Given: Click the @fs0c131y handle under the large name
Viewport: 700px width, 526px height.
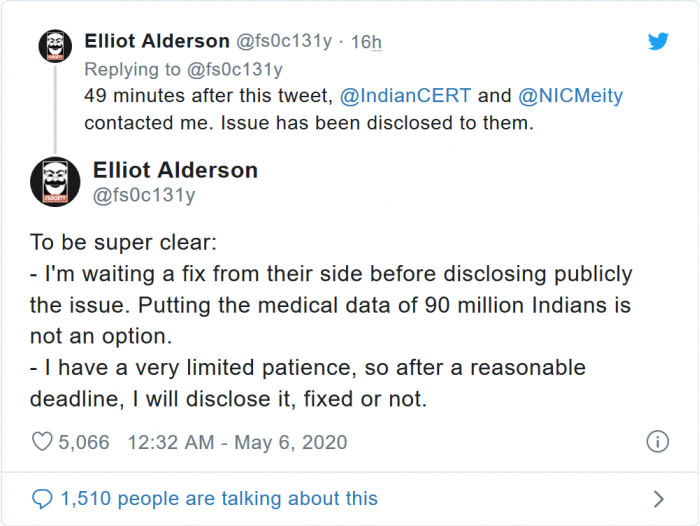Looking at the screenshot, I should tap(144, 195).
